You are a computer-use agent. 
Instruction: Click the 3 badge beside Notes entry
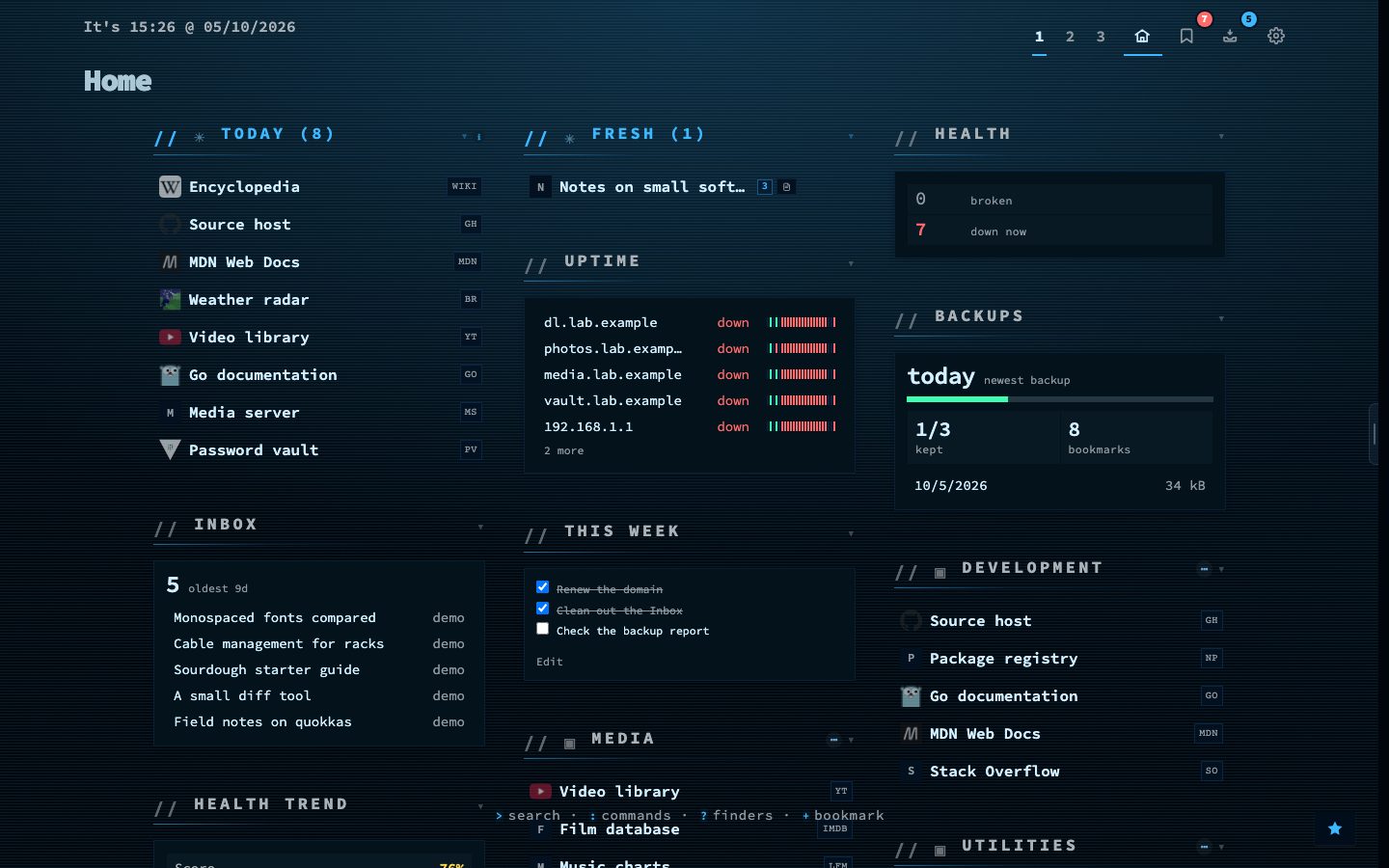(x=765, y=187)
